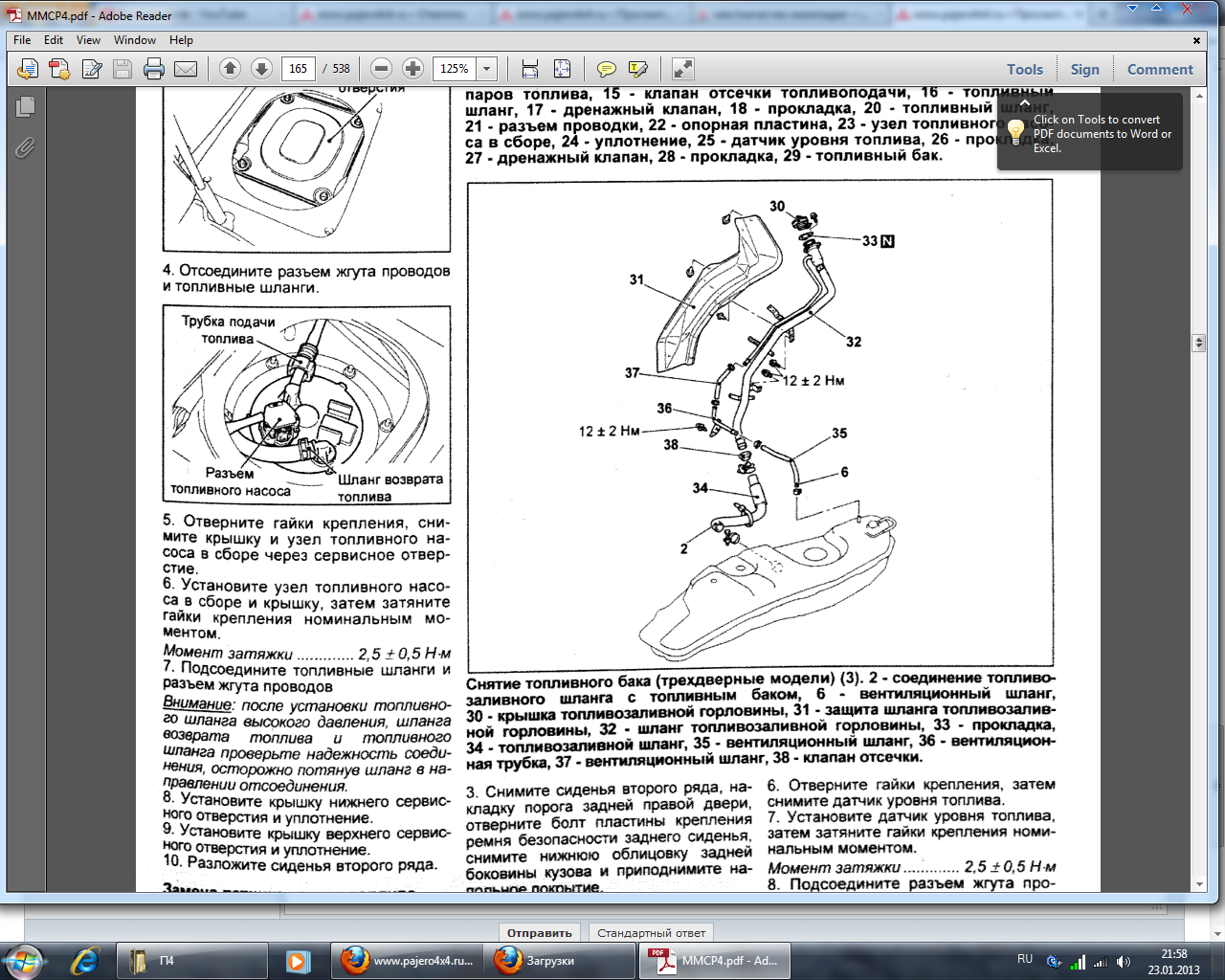This screenshot has height=980, width=1225.
Task: Zoom in using the plus button
Action: pyautogui.click(x=412, y=69)
